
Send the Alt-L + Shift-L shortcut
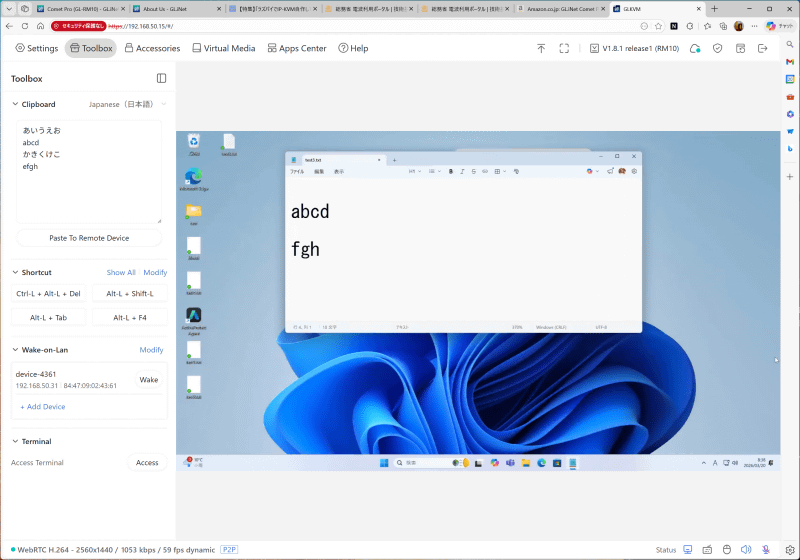130,294
